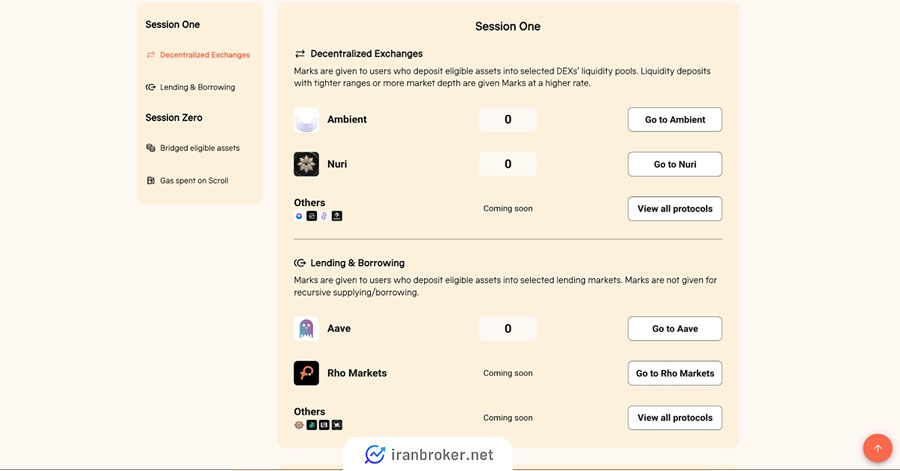Image resolution: width=900 pixels, height=471 pixels.
Task: Click the Aave name label
Action: pyautogui.click(x=339, y=329)
